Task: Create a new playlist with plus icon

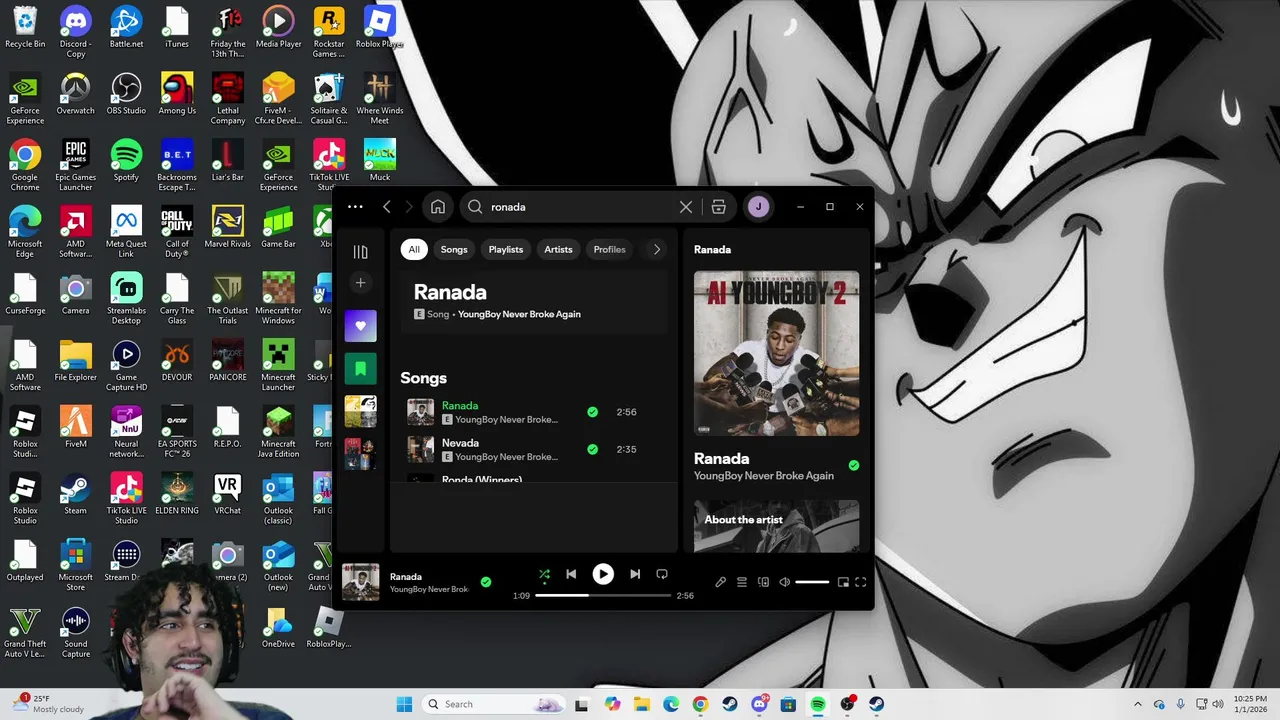Action: click(360, 283)
